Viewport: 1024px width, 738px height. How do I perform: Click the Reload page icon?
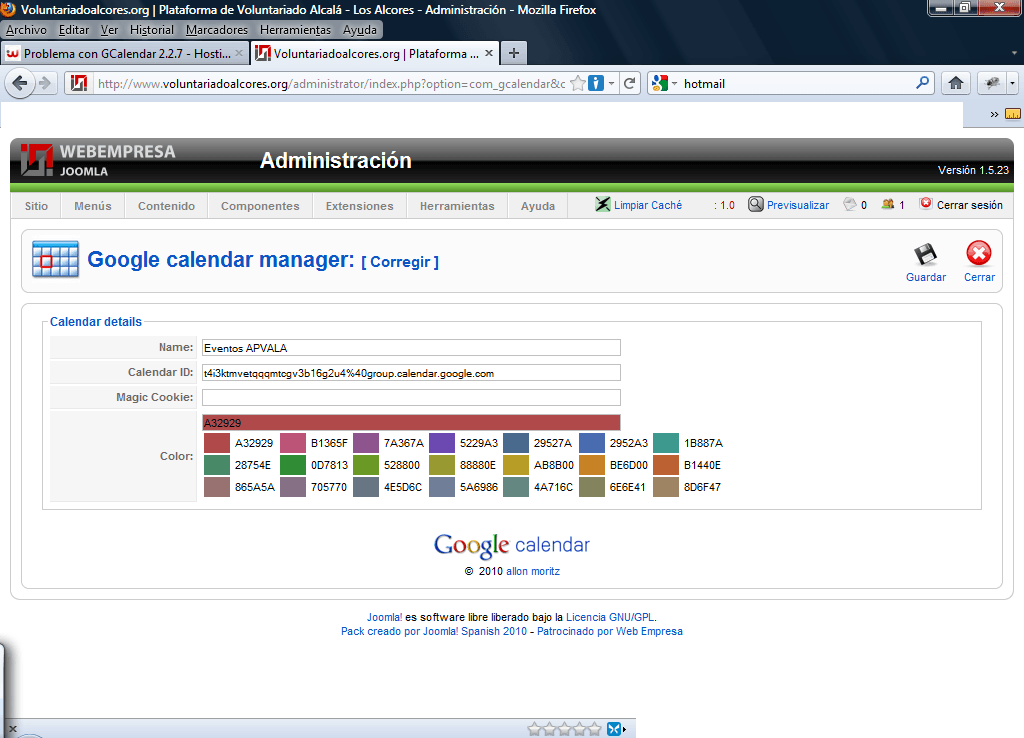point(630,84)
